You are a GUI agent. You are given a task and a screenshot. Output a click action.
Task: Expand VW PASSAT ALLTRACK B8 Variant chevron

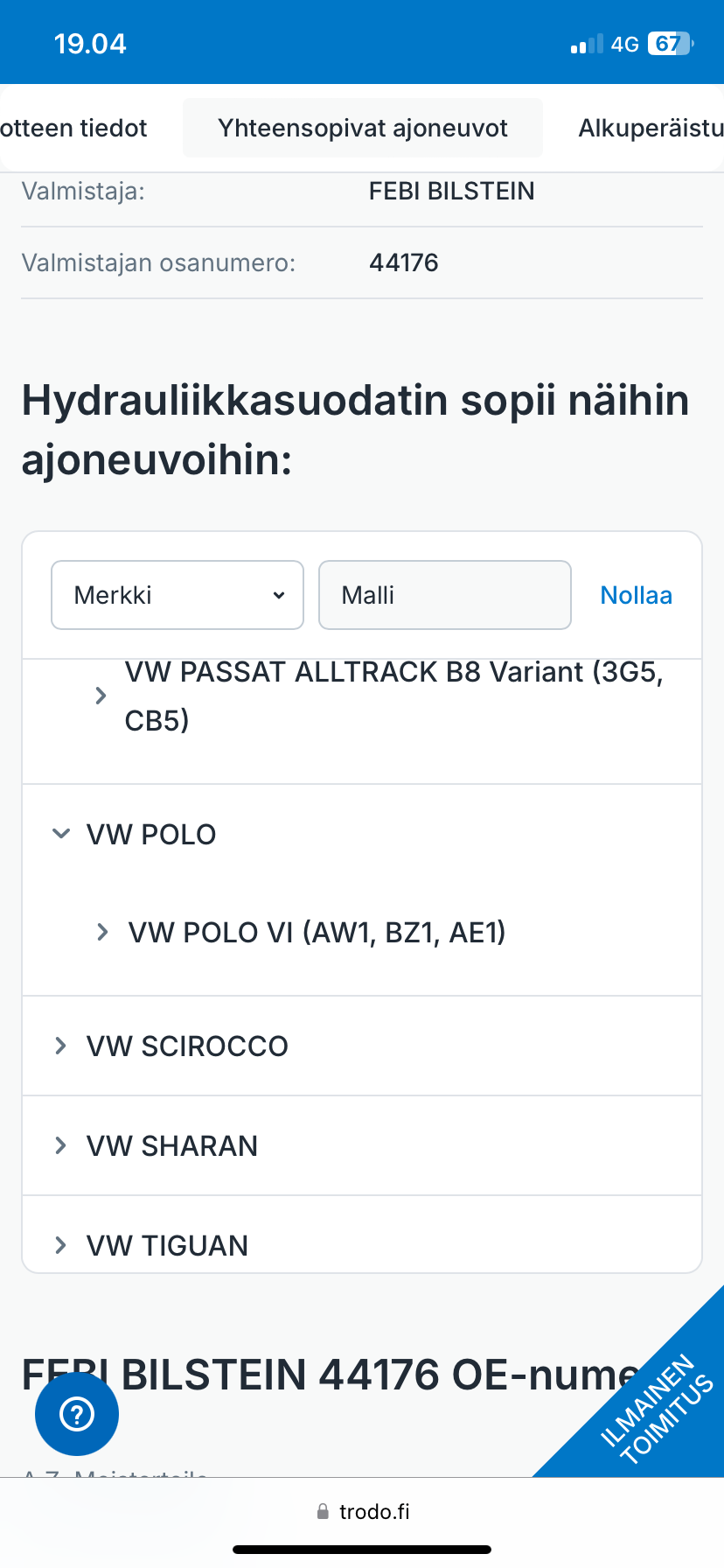[x=101, y=696]
